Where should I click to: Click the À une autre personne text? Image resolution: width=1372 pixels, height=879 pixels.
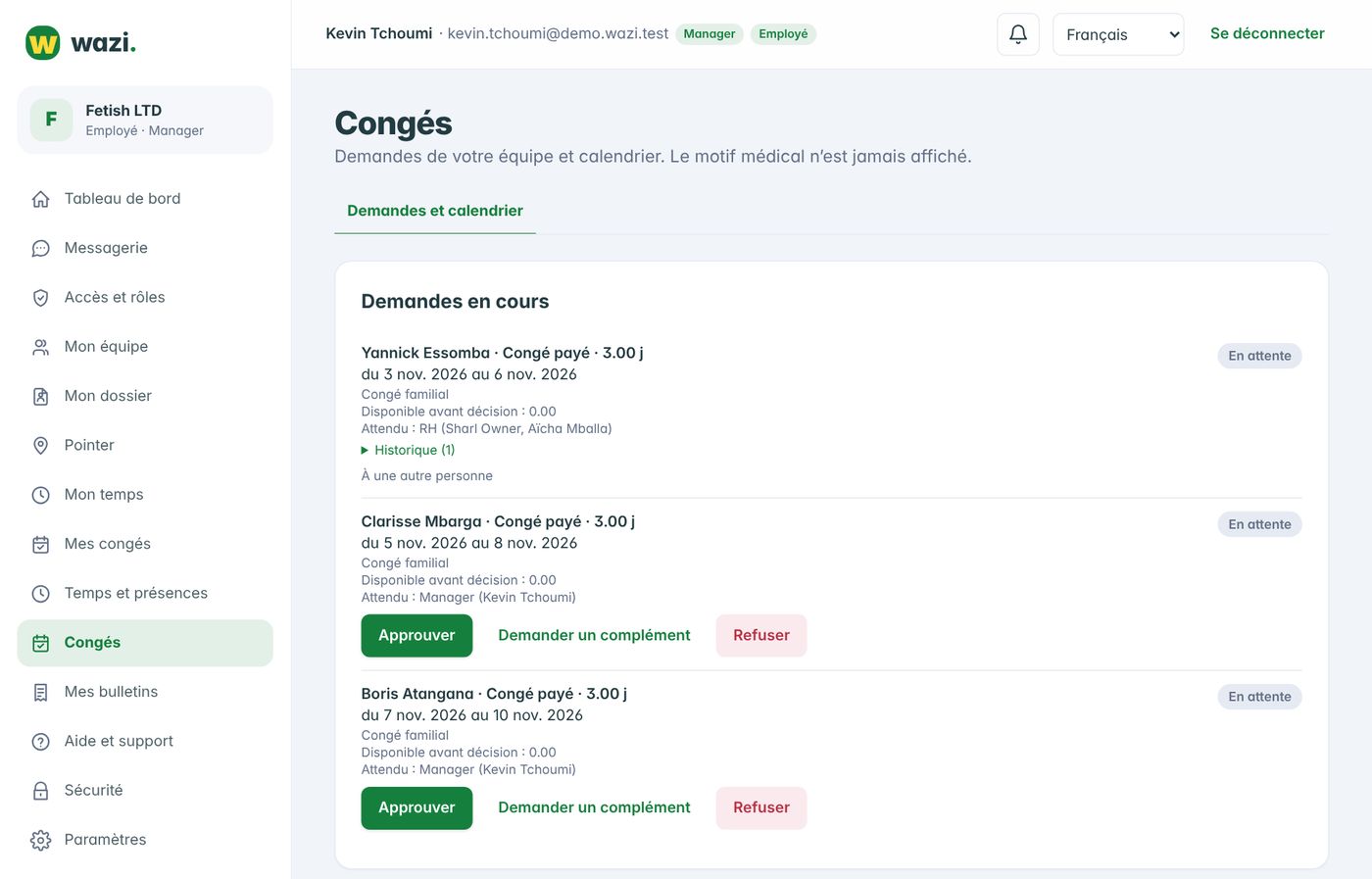[x=426, y=476]
